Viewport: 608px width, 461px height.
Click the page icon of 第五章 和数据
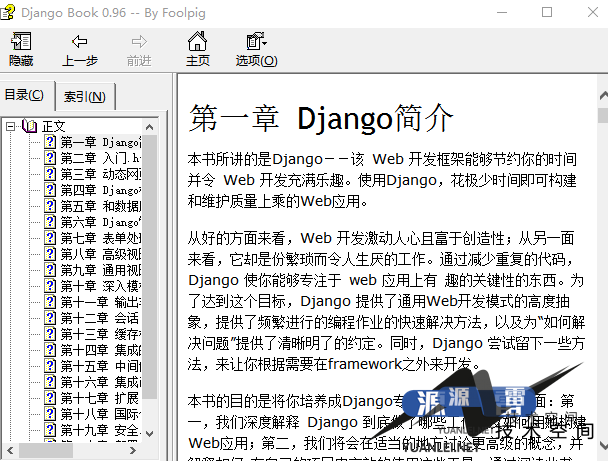click(50, 206)
